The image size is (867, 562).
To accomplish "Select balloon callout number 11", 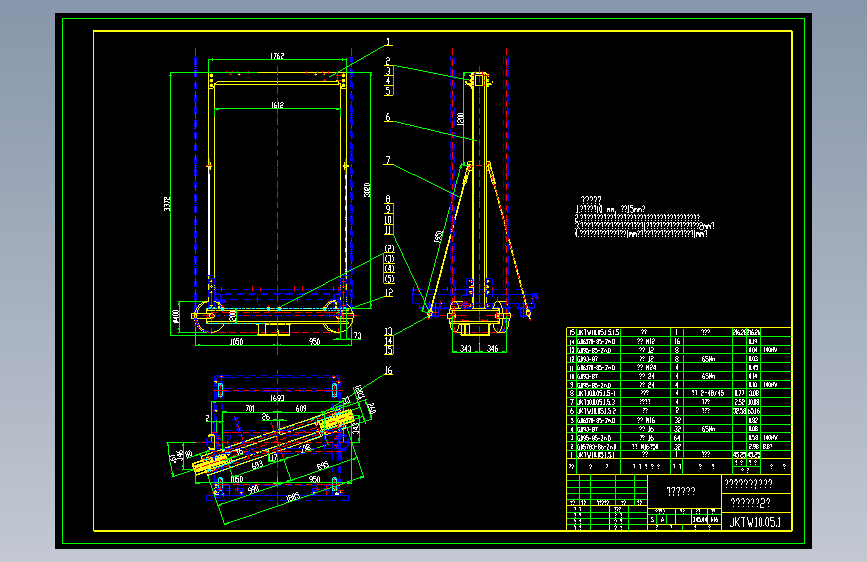I will 388,230.
